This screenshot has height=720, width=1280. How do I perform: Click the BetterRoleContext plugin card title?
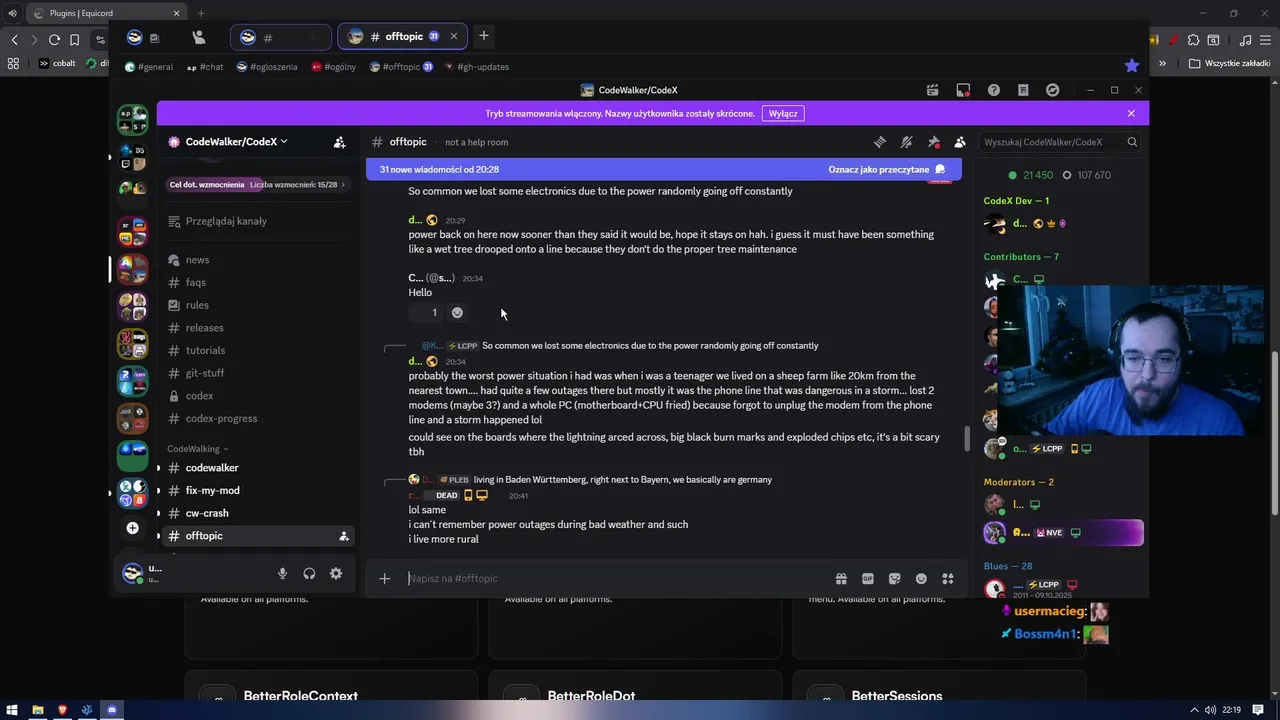point(300,696)
